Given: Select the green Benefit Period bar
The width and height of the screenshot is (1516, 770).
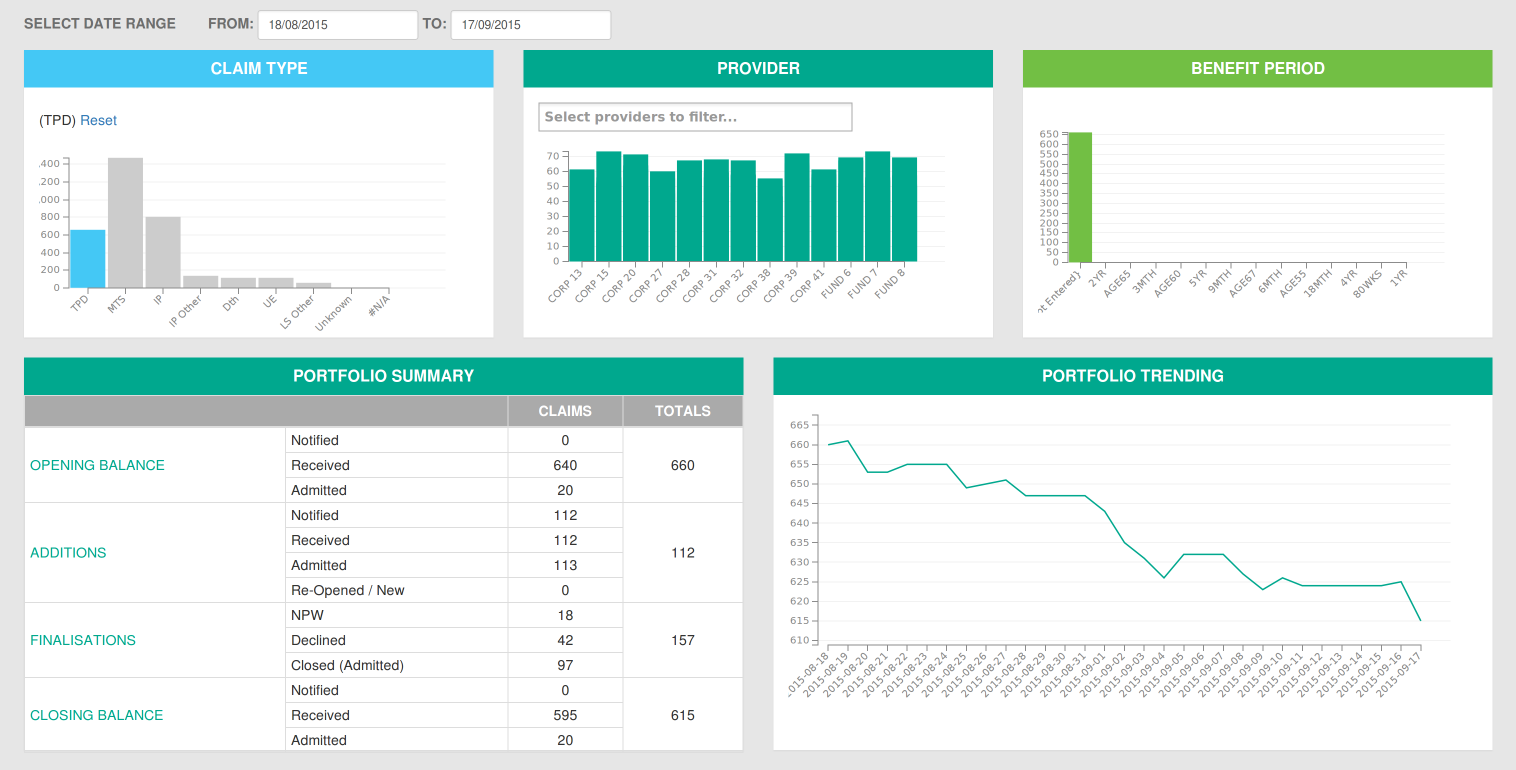Looking at the screenshot, I should (1080, 197).
